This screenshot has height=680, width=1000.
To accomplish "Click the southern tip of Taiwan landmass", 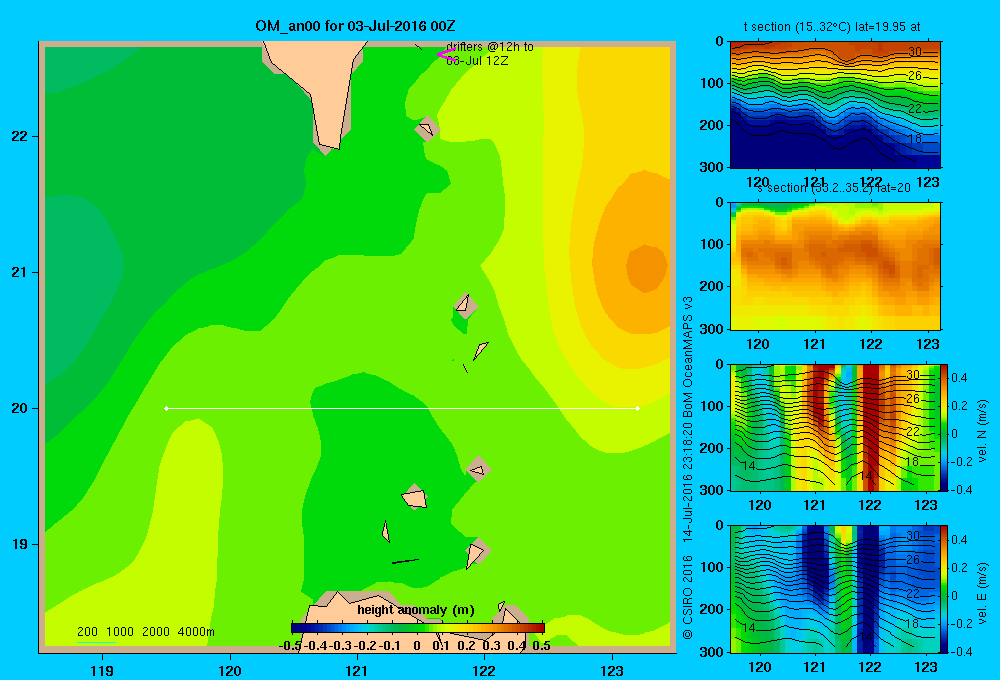I will coord(330,144).
